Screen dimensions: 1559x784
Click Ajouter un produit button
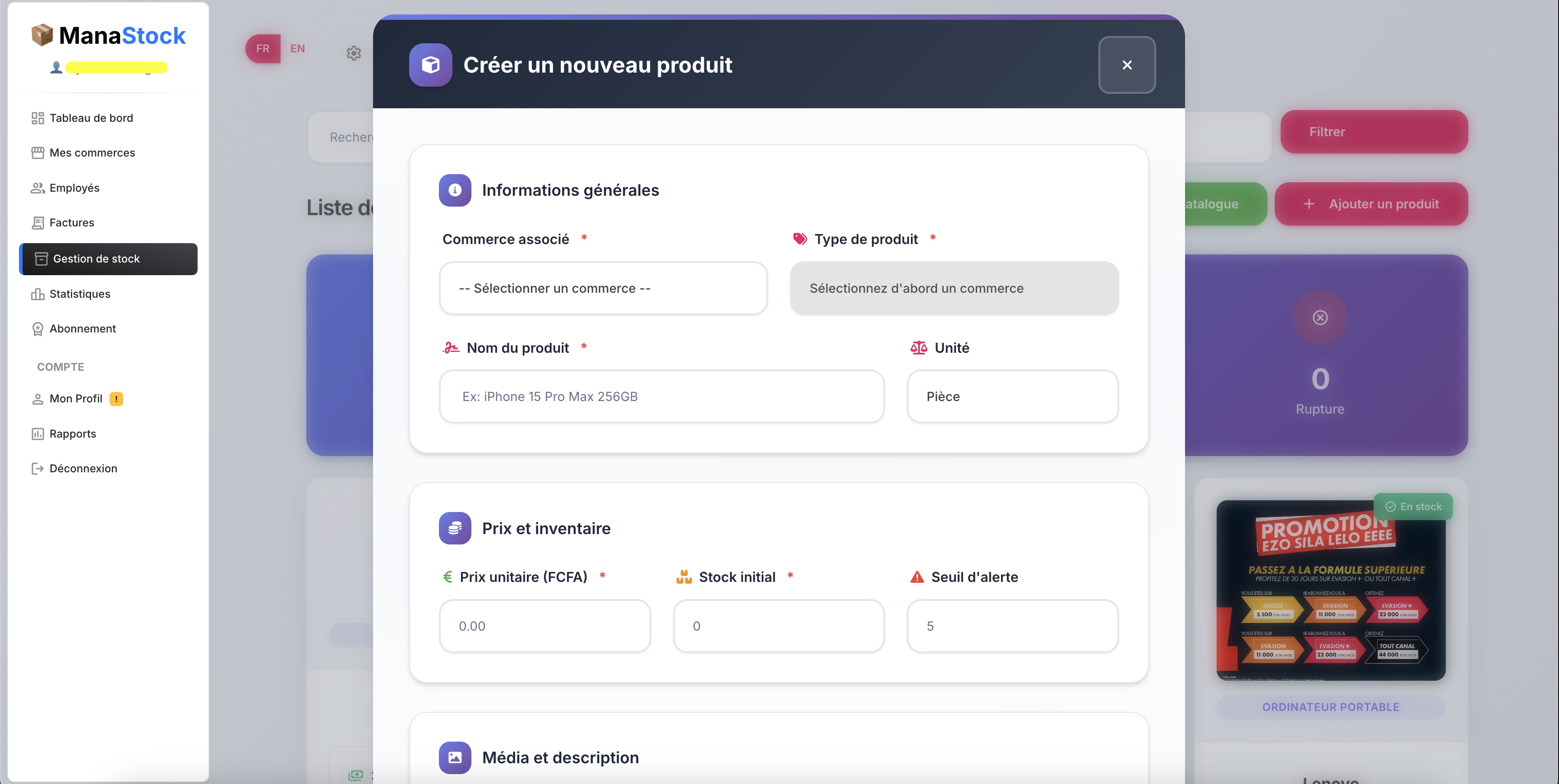click(1371, 204)
